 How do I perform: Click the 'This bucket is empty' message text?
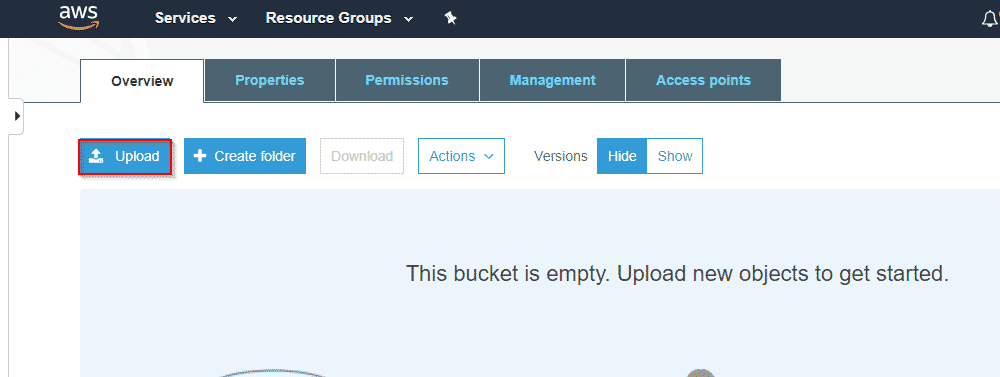tap(677, 274)
